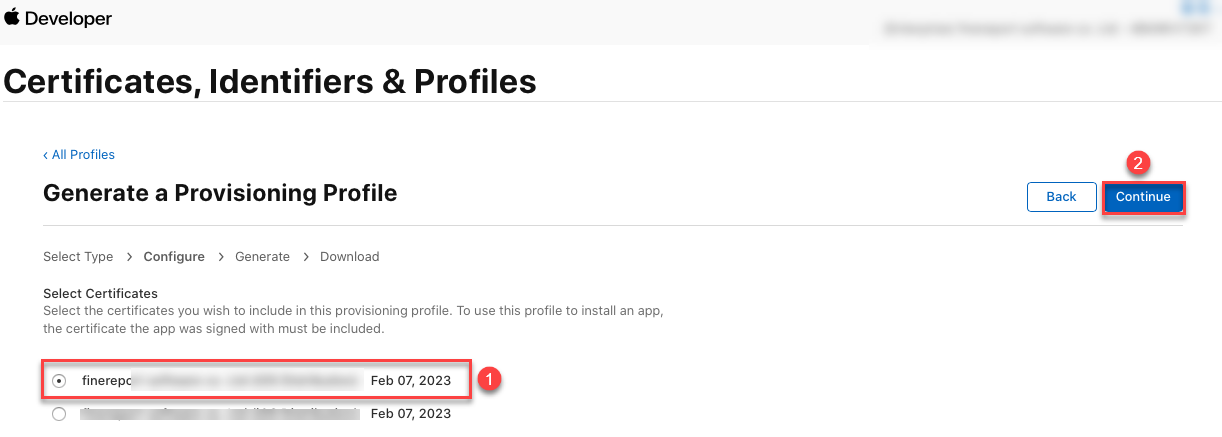Click the Configure step in the breadcrumb
The width and height of the screenshot is (1222, 437).
tap(174, 257)
